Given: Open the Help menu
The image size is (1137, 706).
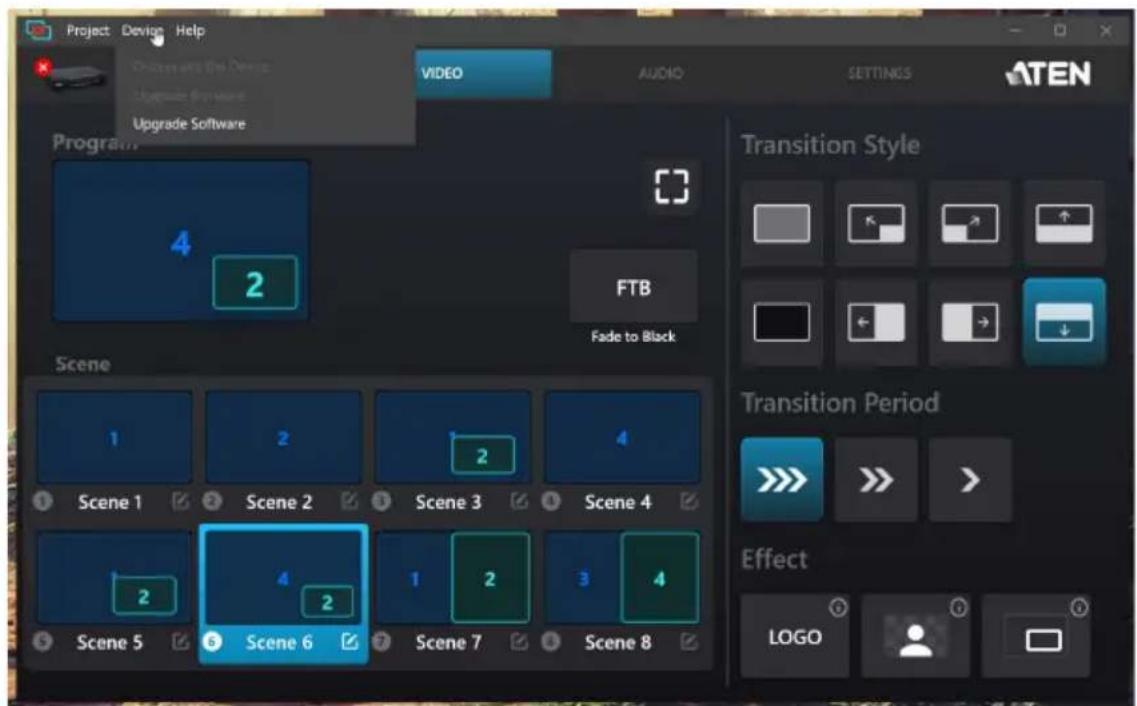Looking at the screenshot, I should (190, 30).
